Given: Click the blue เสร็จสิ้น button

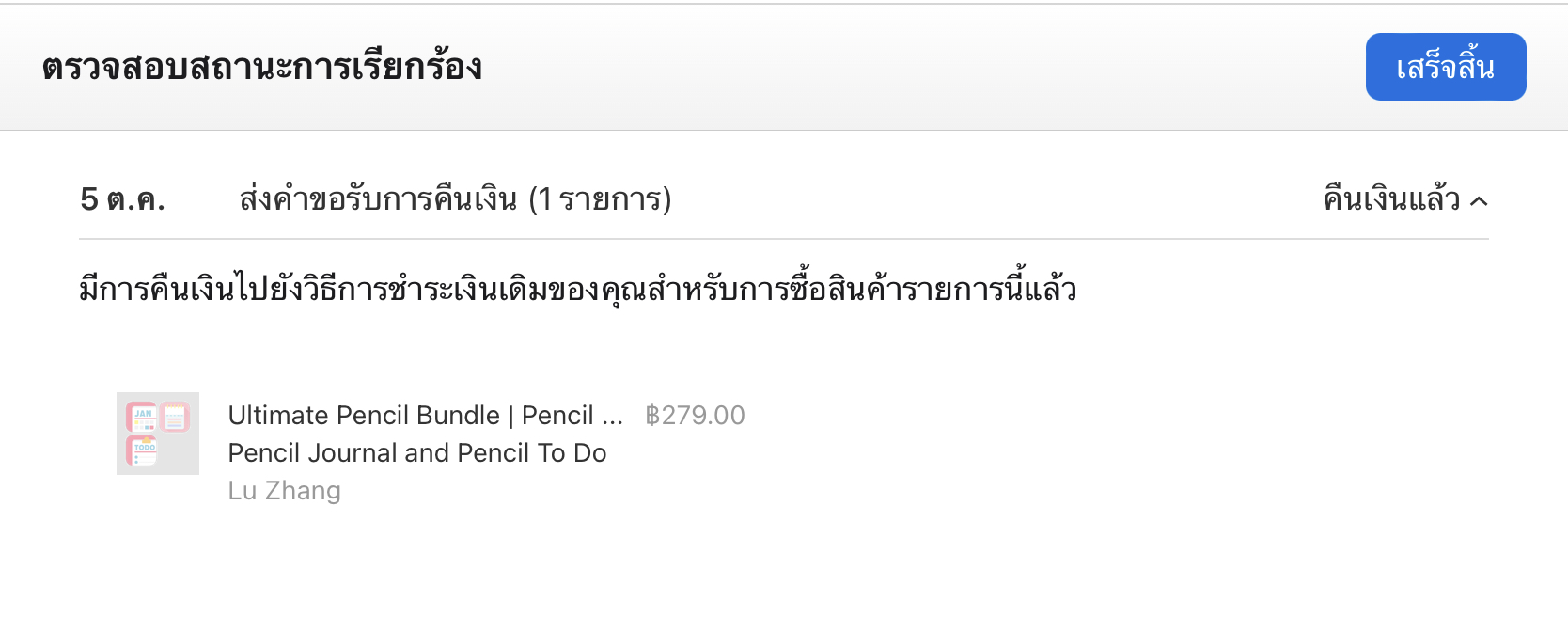Looking at the screenshot, I should coord(1445,67).
